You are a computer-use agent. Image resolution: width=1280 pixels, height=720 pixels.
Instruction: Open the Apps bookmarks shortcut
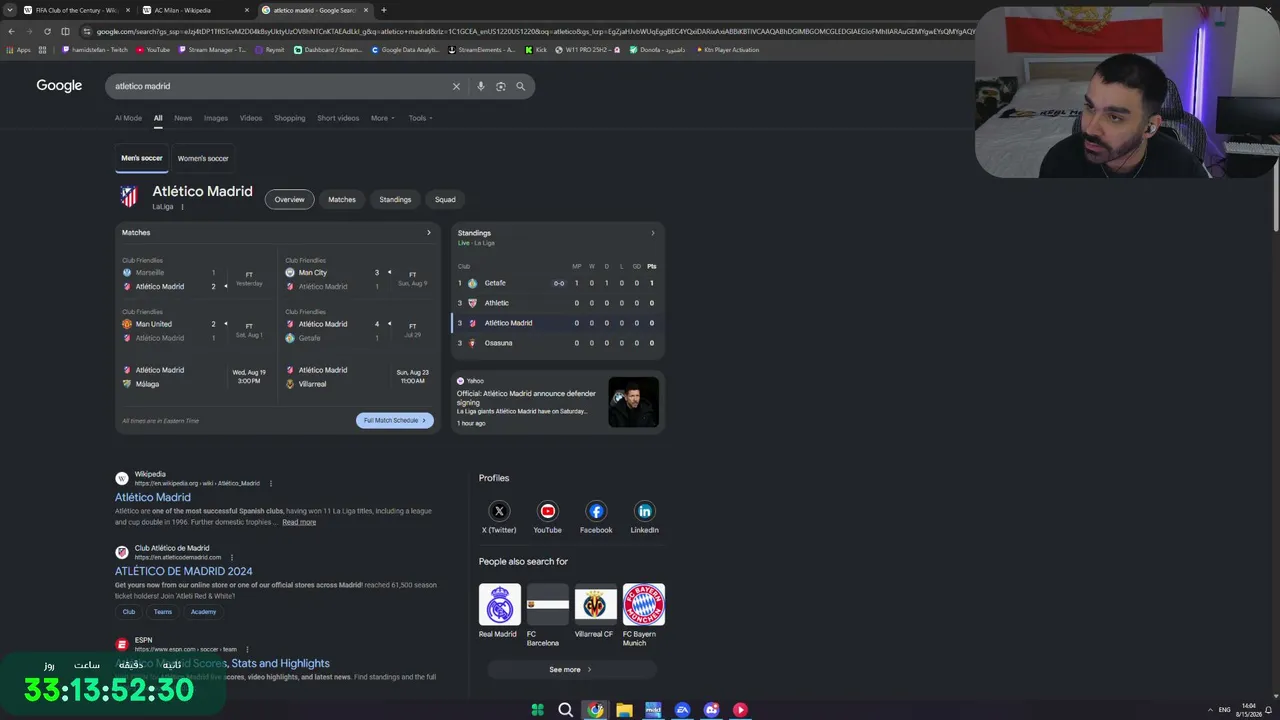coord(20,50)
